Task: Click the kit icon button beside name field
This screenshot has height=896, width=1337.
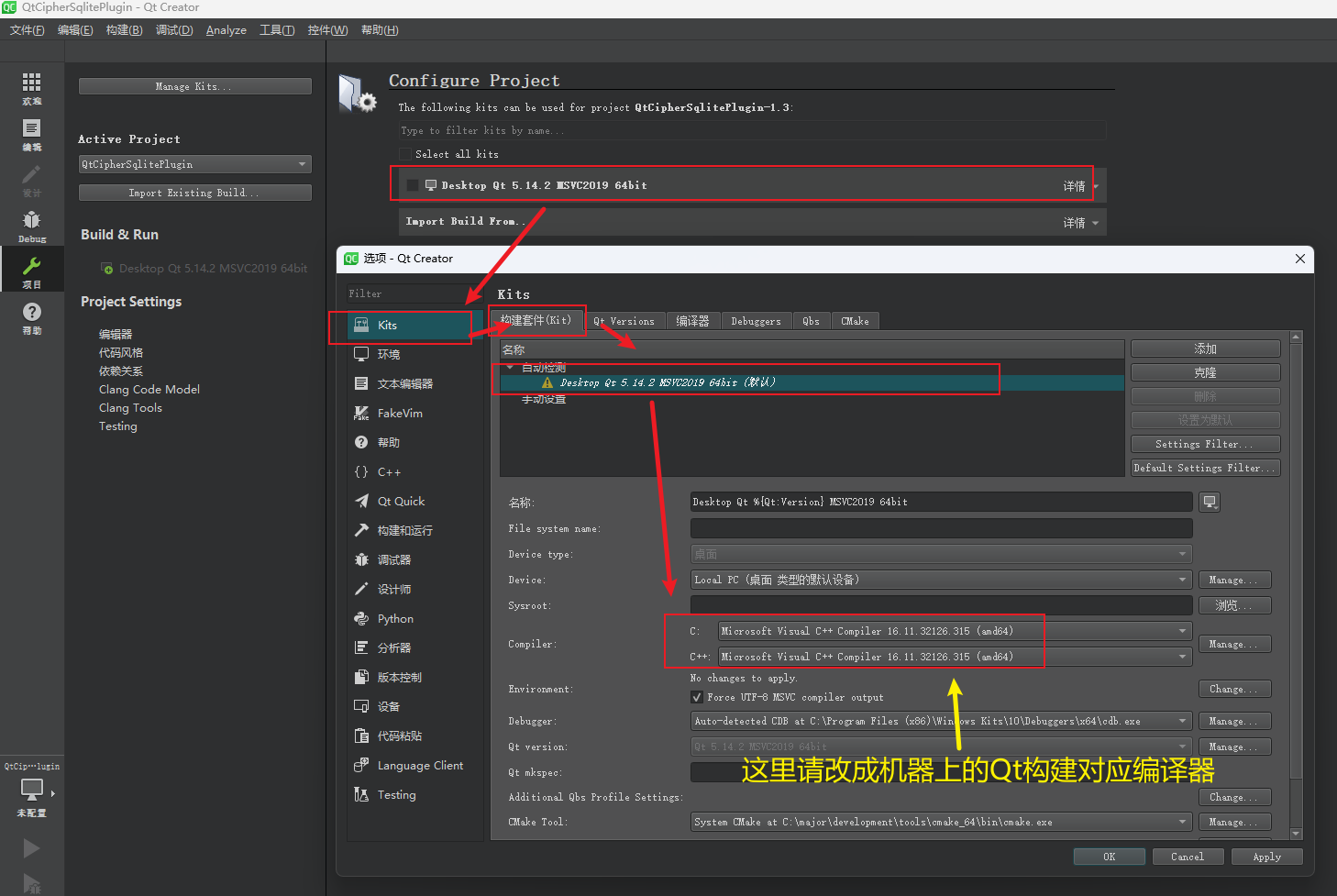Action: [x=1210, y=502]
